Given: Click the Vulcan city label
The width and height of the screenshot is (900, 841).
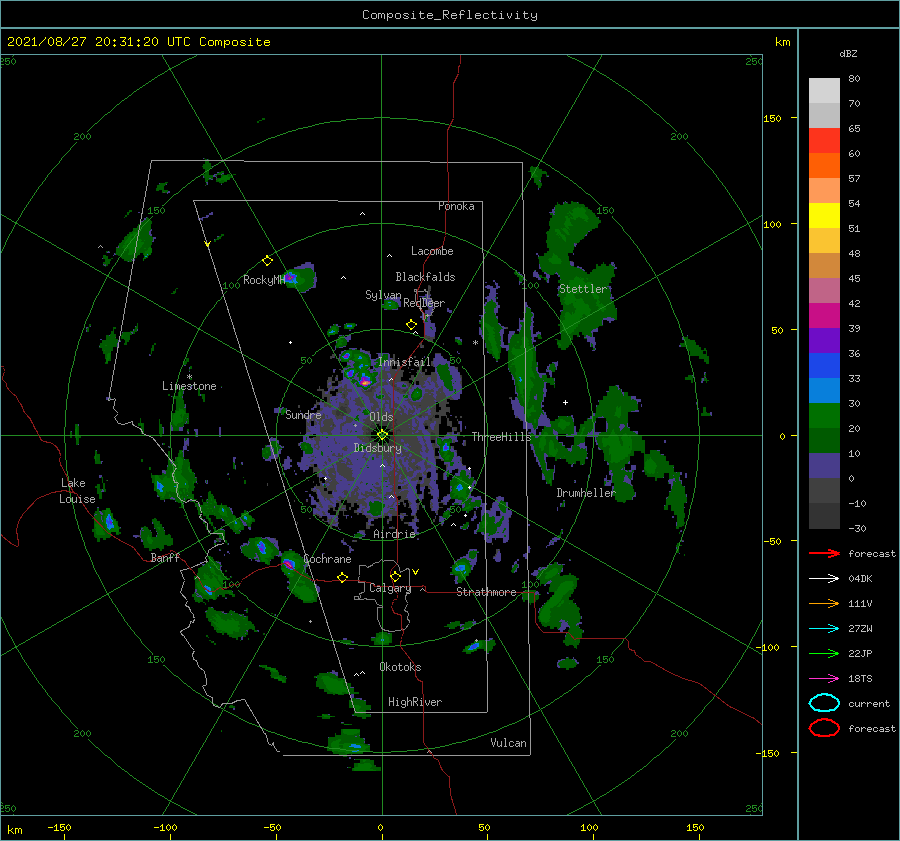Looking at the screenshot, I should coord(508,743).
